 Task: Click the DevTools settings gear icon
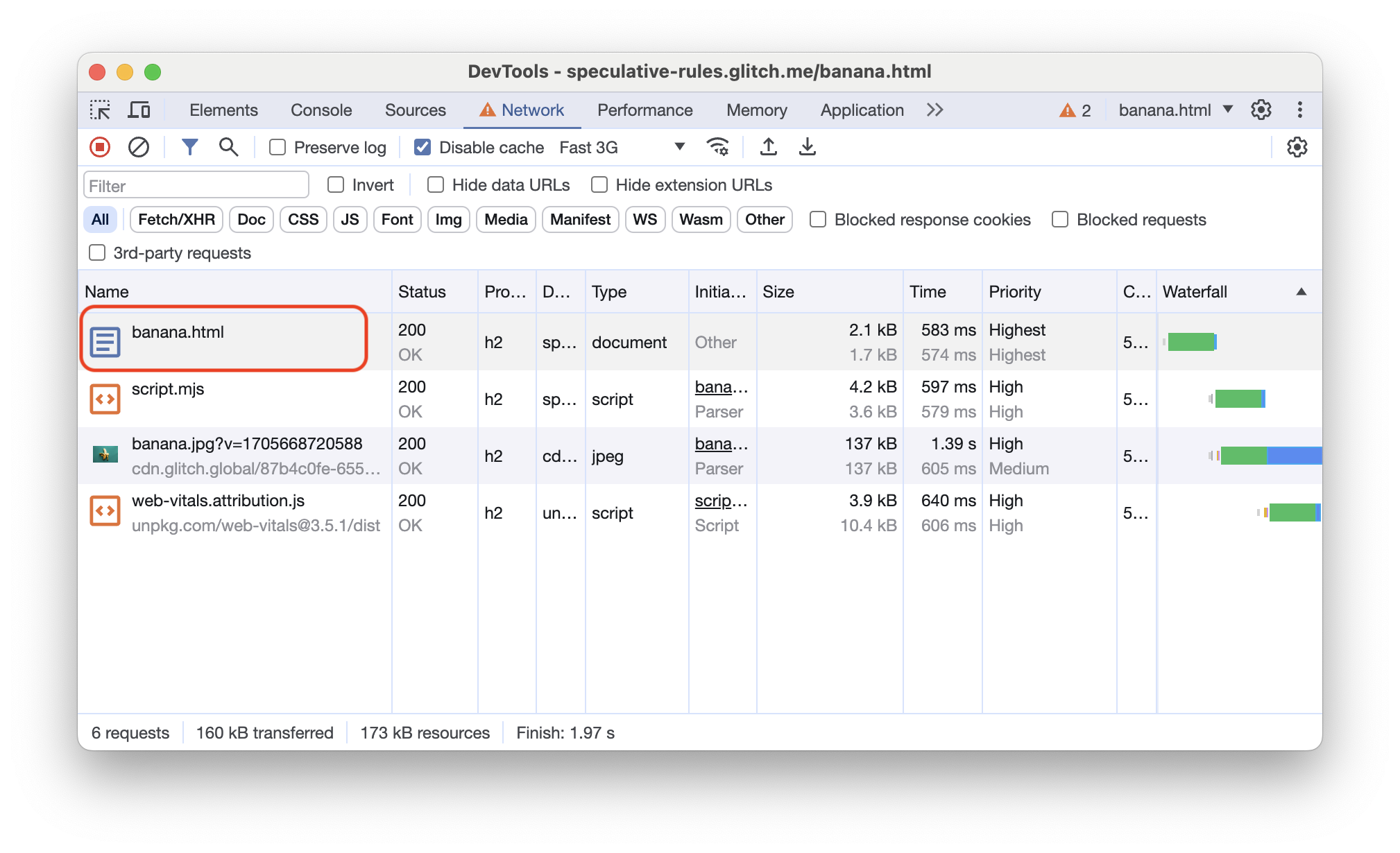tap(1262, 110)
